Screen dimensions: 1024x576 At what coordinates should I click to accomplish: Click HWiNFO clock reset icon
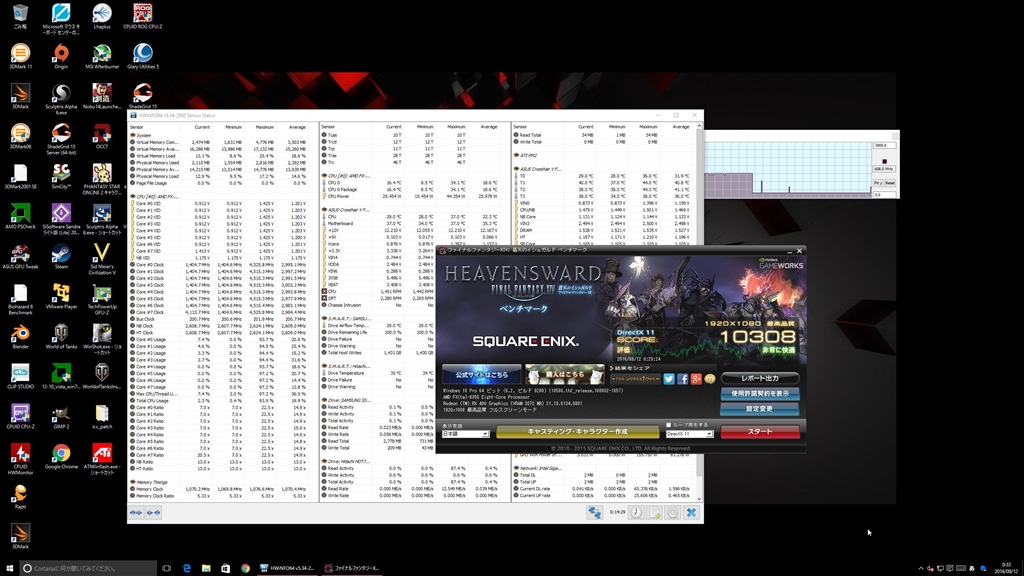(x=636, y=513)
